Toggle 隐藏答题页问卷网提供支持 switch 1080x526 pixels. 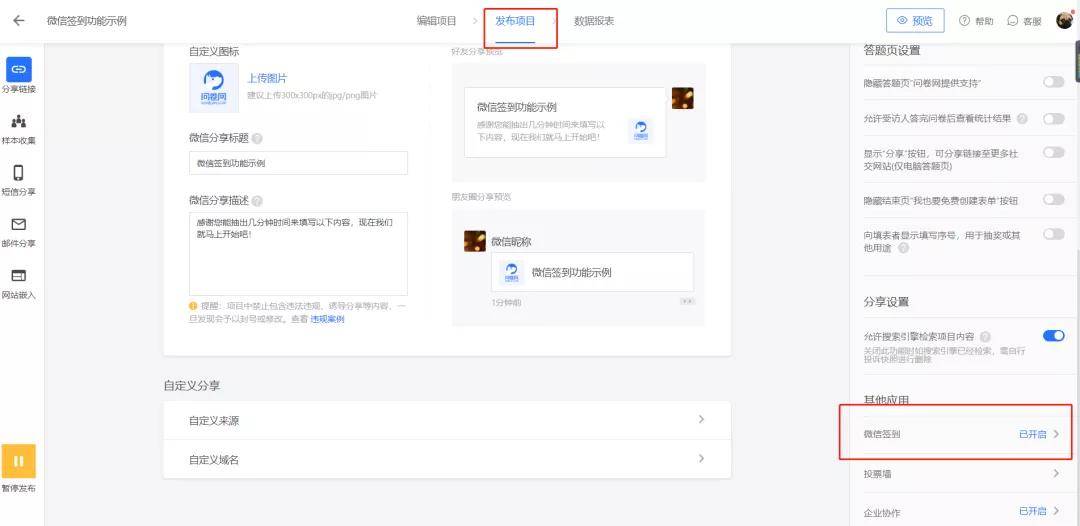[x=1053, y=82]
